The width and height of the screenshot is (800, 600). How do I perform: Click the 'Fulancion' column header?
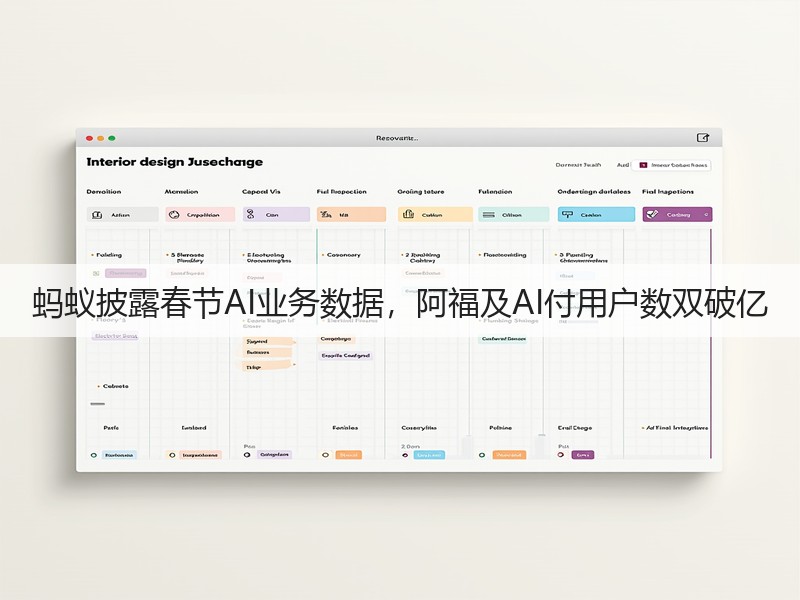pyautogui.click(x=495, y=192)
